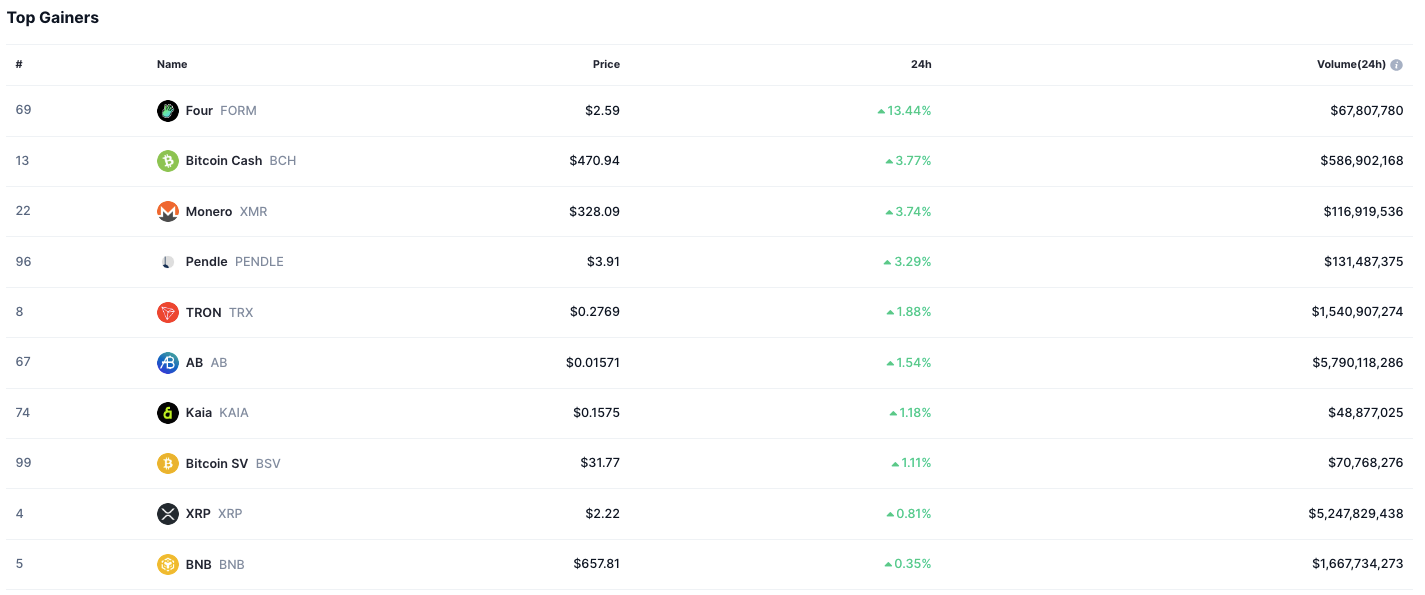
Task: Click the Top Gainers heading
Action: coord(53,18)
